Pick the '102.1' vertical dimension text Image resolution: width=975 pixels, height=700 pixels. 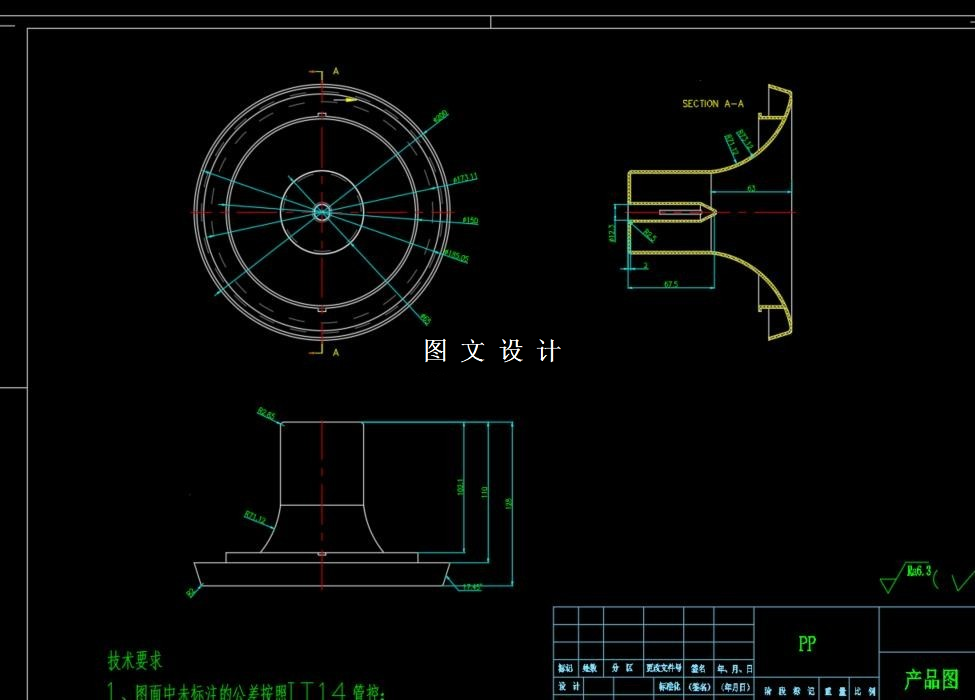[x=460, y=487]
